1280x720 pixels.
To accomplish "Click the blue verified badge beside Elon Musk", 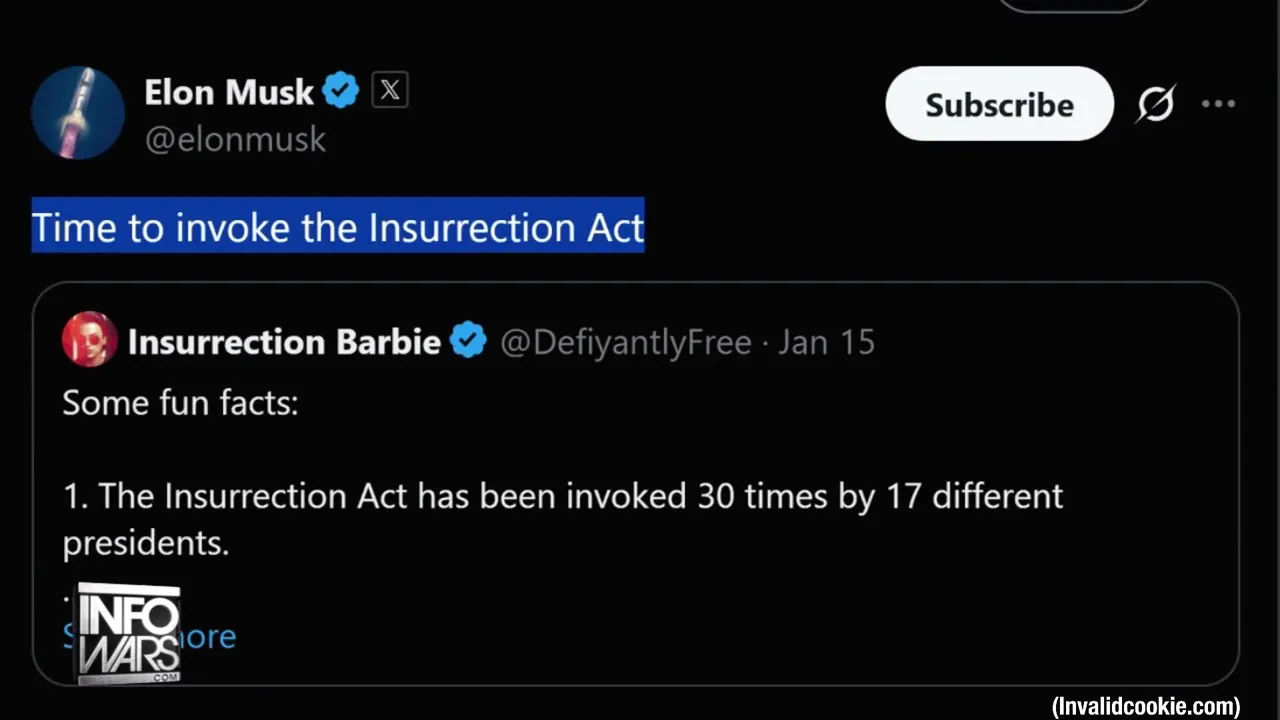I will [x=340, y=91].
